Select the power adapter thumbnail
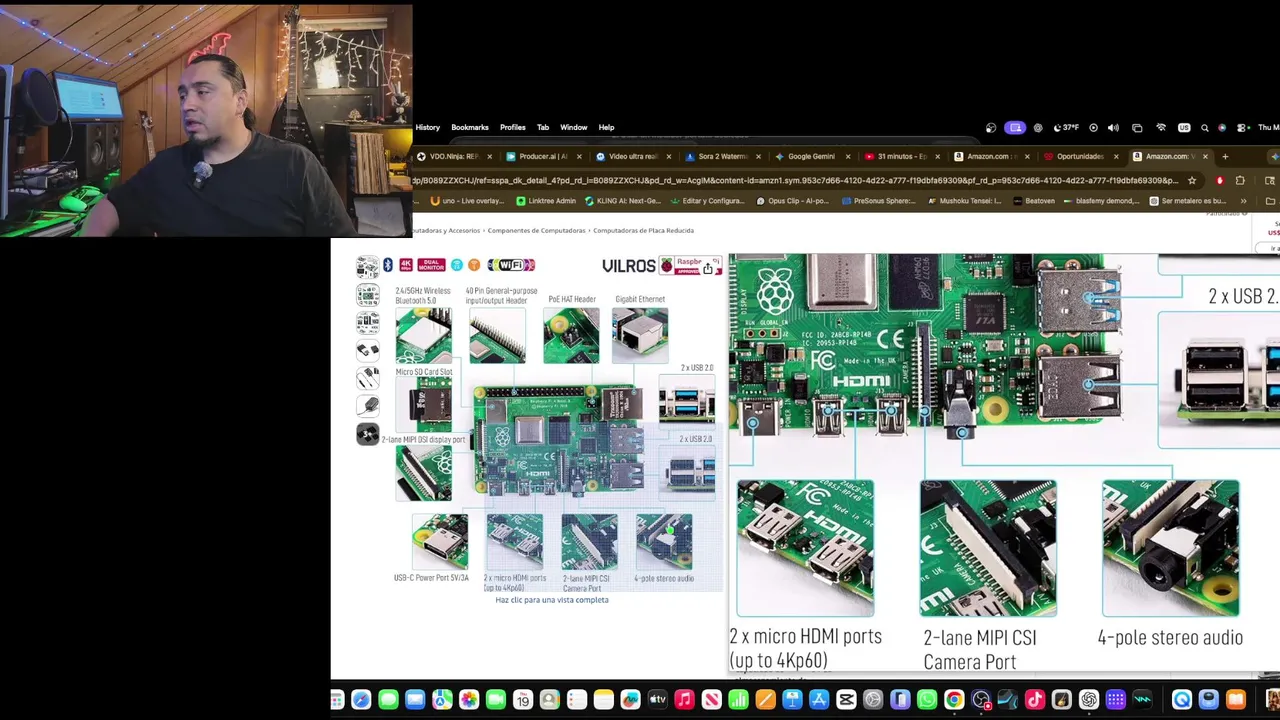 tap(368, 406)
